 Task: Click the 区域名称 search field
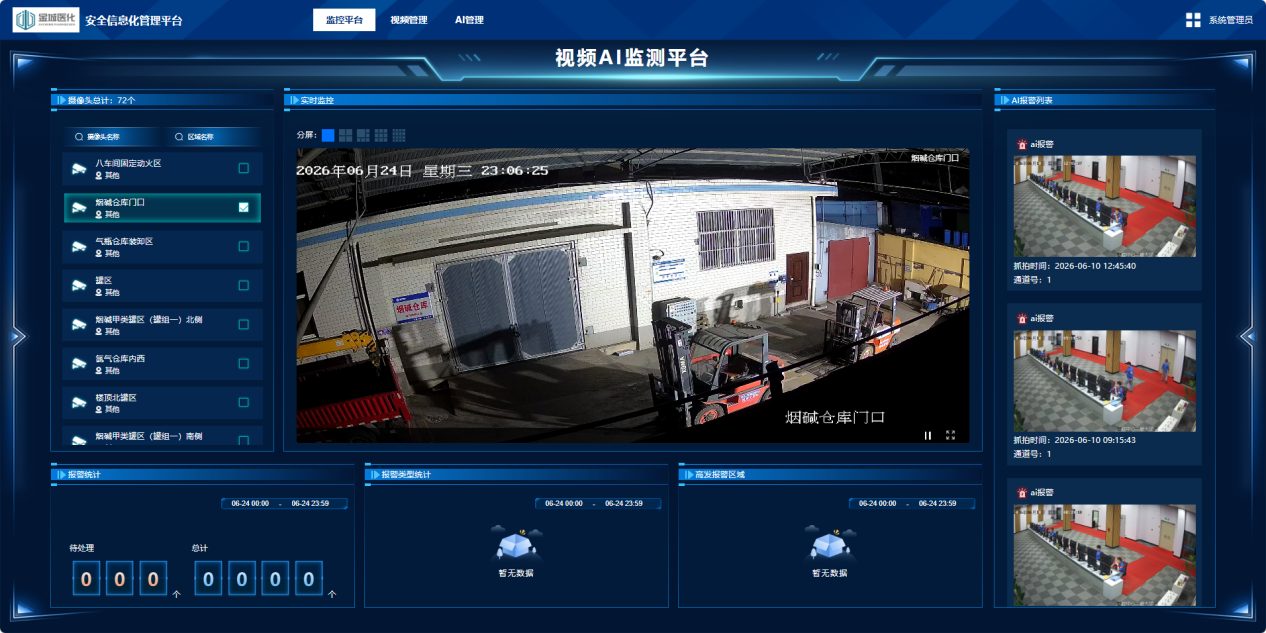pos(214,137)
